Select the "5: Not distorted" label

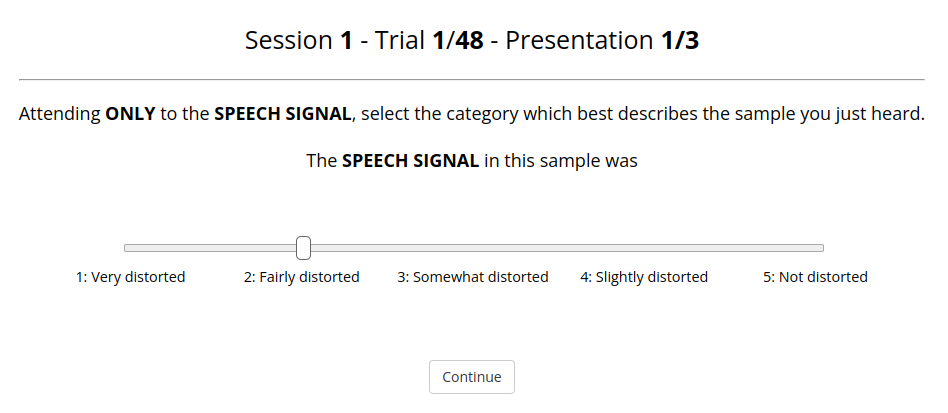click(815, 277)
